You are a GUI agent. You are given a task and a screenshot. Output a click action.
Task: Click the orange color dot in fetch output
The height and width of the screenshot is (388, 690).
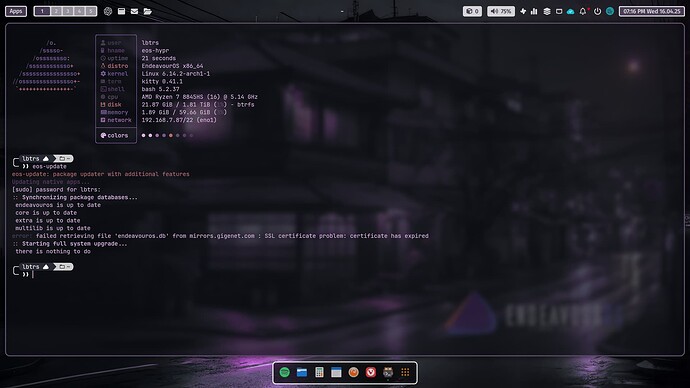tap(171, 135)
